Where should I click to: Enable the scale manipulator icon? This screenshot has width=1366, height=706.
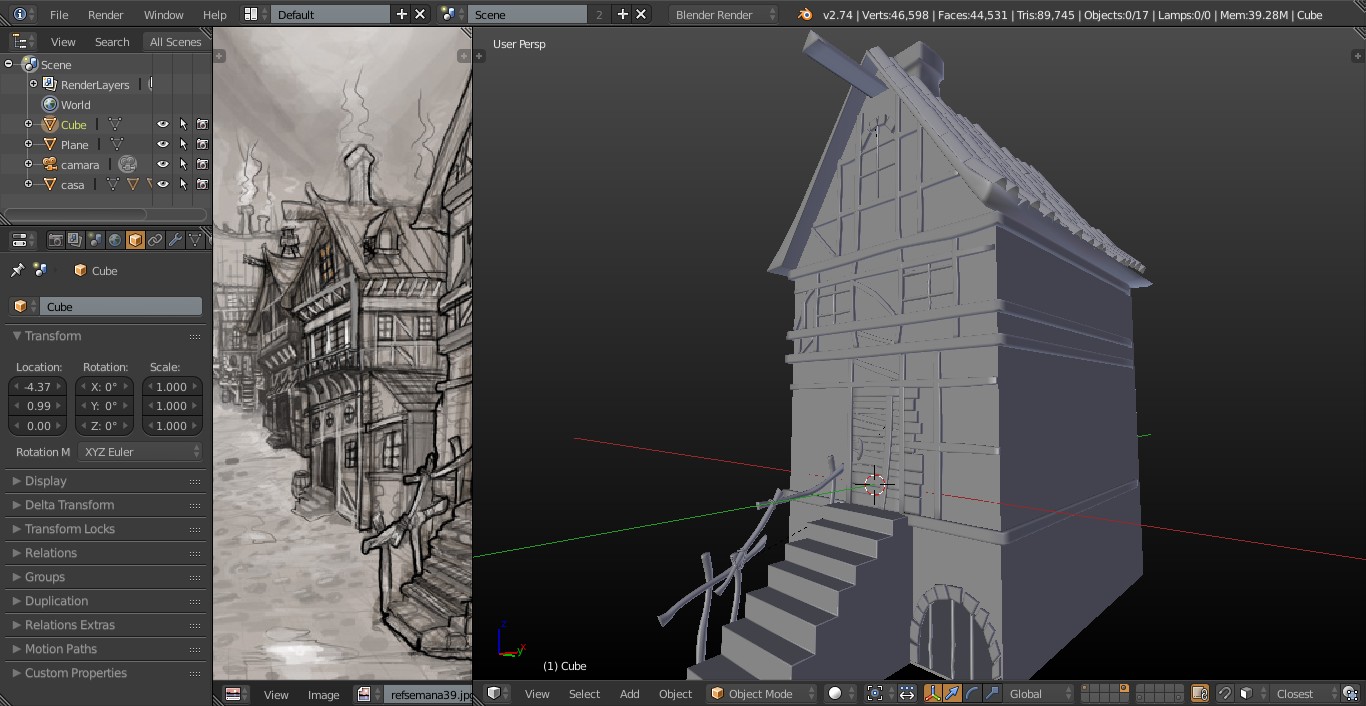992,693
